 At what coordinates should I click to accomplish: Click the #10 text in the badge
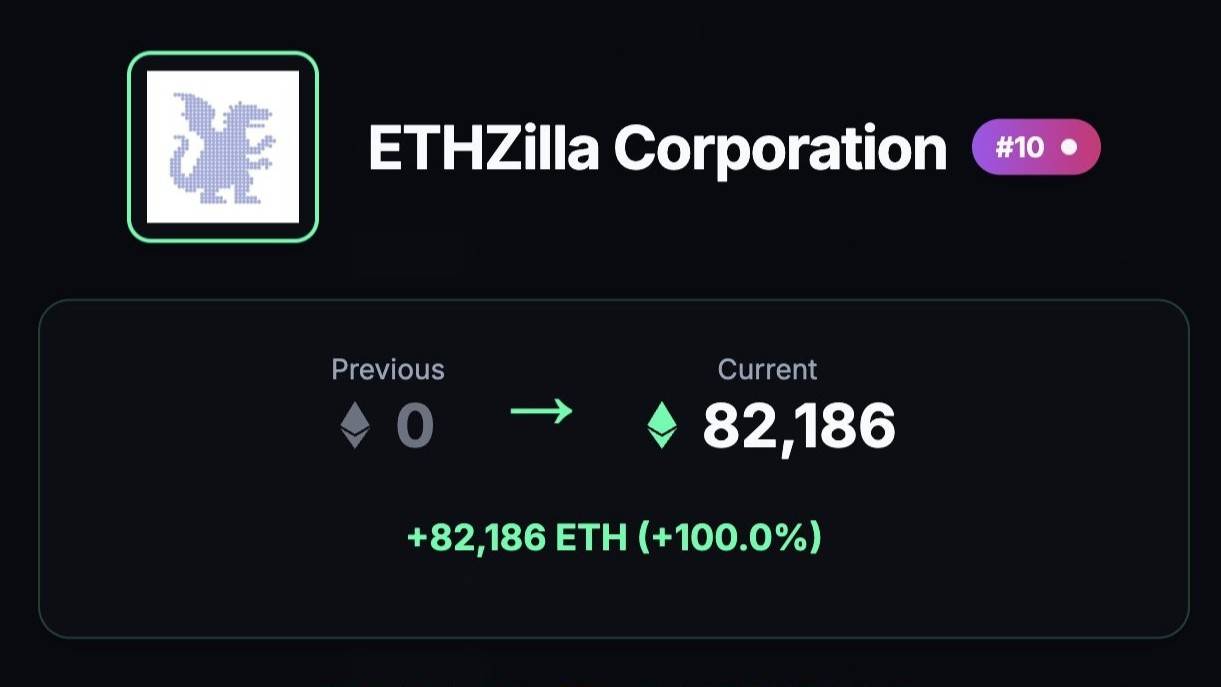[1020, 148]
